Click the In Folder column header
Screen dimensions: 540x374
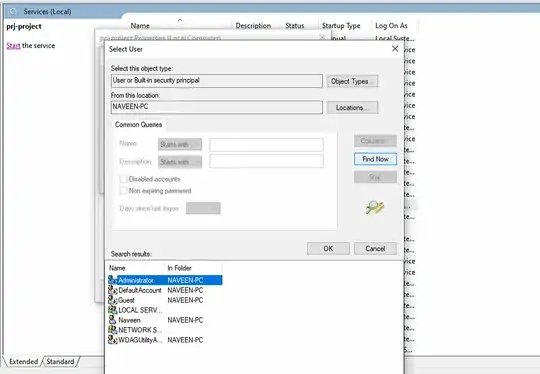click(x=194, y=268)
